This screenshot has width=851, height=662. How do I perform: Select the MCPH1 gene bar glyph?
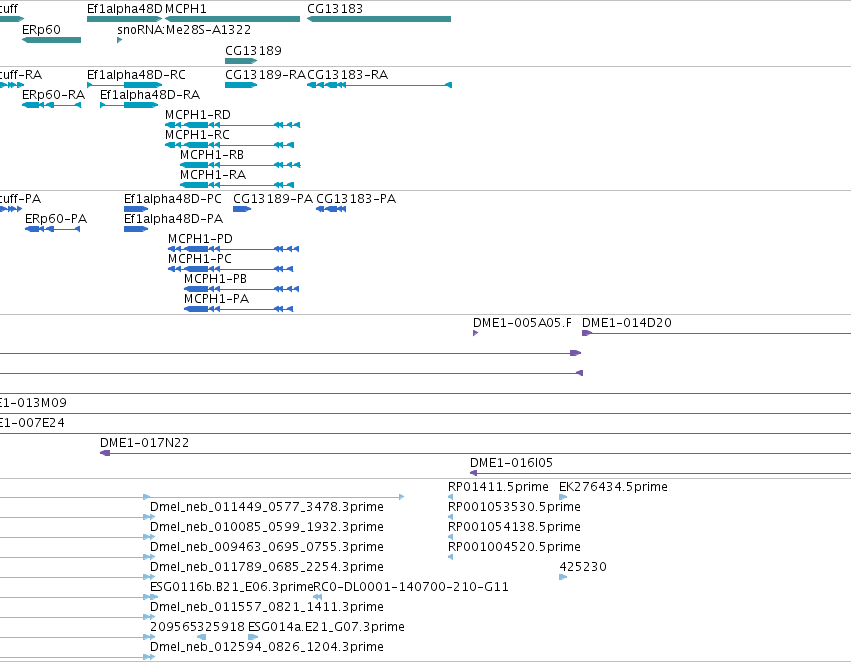[x=232, y=19]
